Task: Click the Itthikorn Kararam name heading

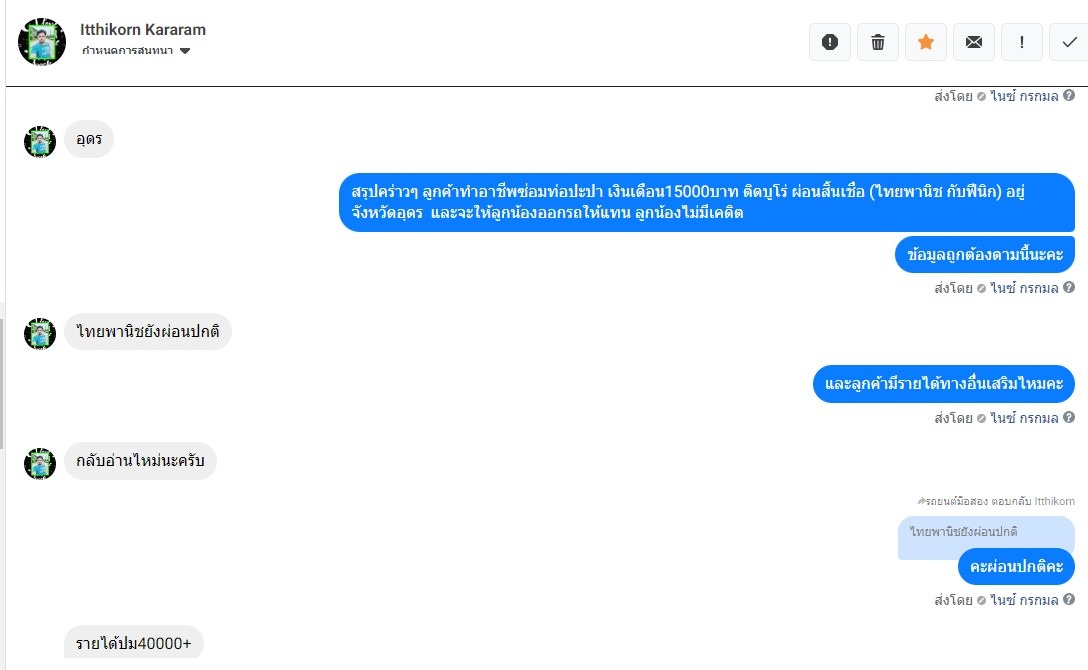Action: [x=143, y=30]
